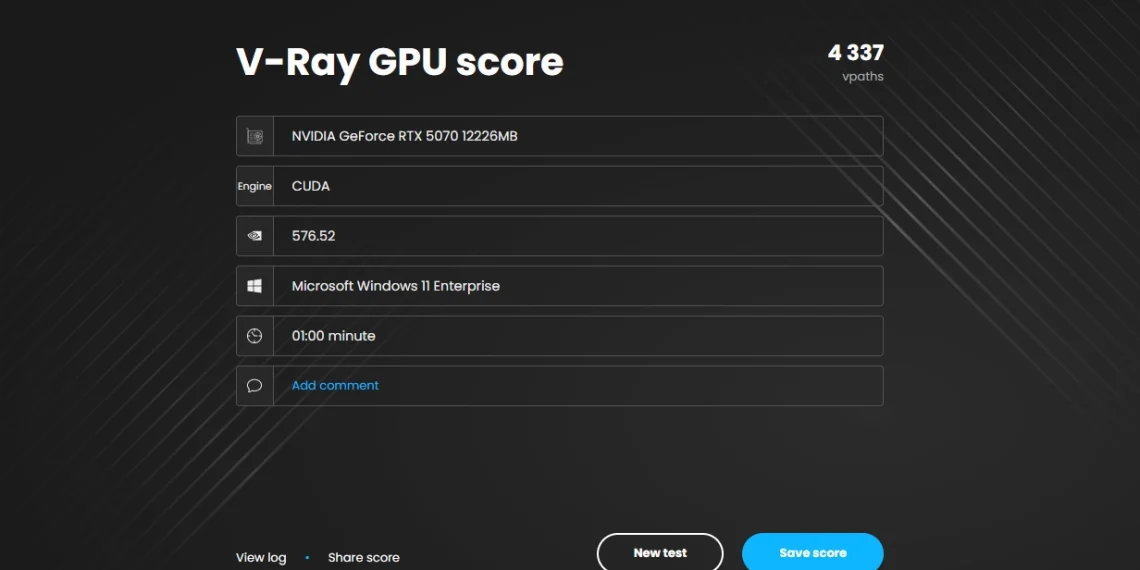
Task: Open View log link
Action: tap(261, 558)
